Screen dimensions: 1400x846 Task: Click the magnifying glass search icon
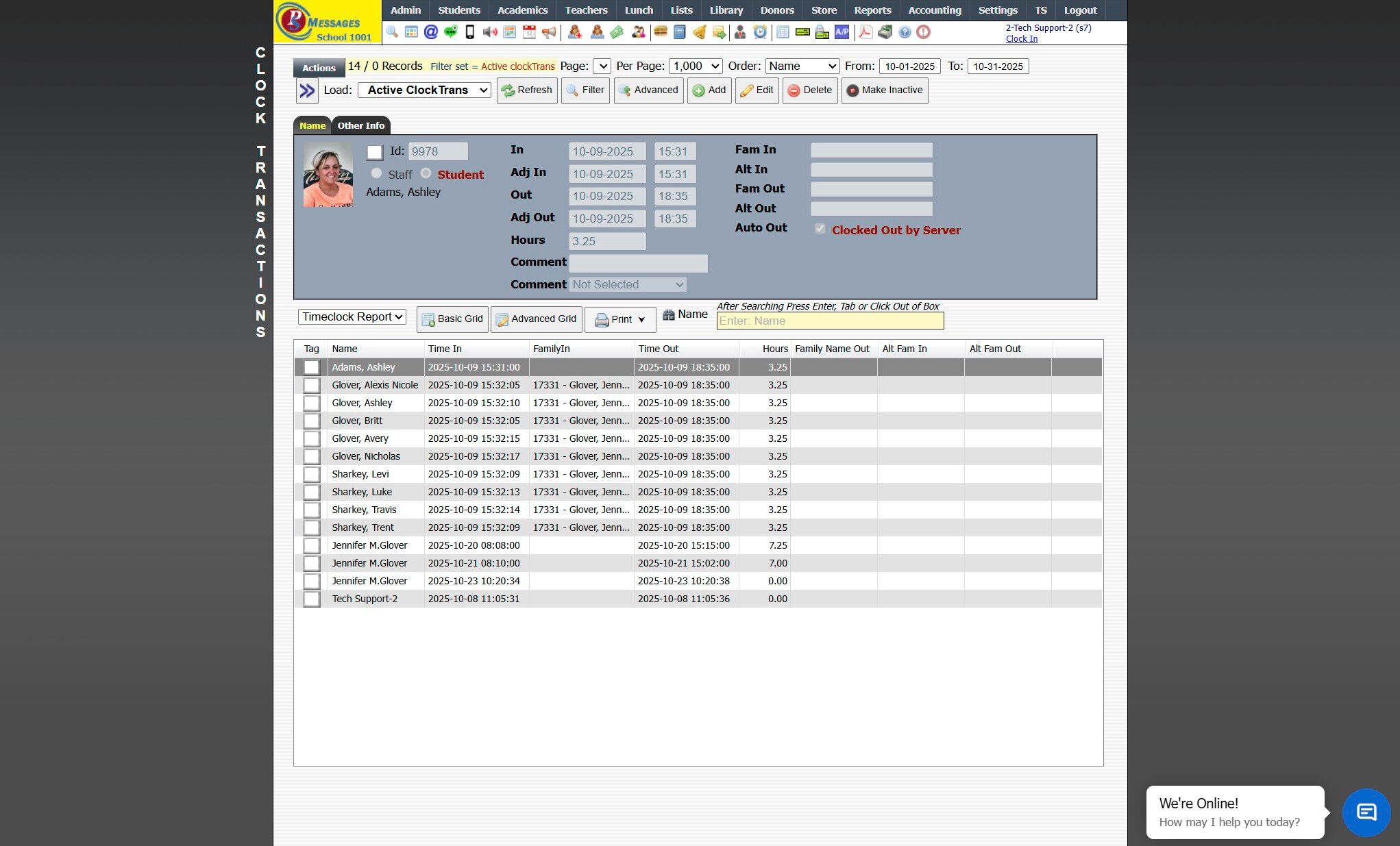[x=392, y=32]
